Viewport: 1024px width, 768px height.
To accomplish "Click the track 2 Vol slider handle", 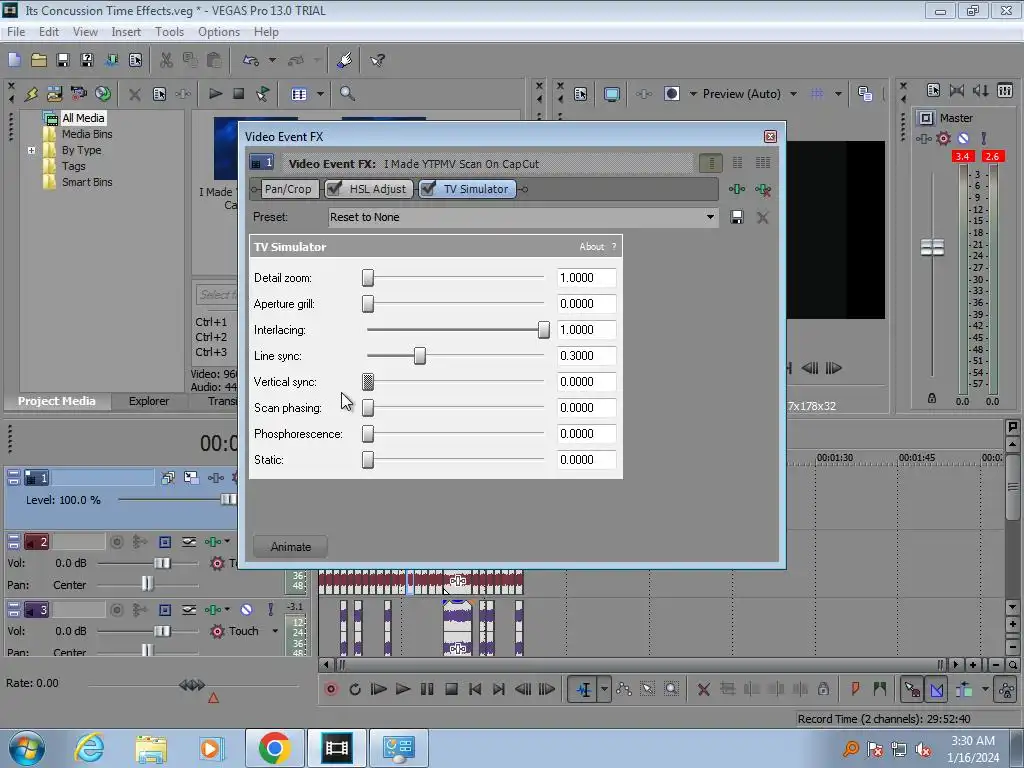I will [162, 563].
